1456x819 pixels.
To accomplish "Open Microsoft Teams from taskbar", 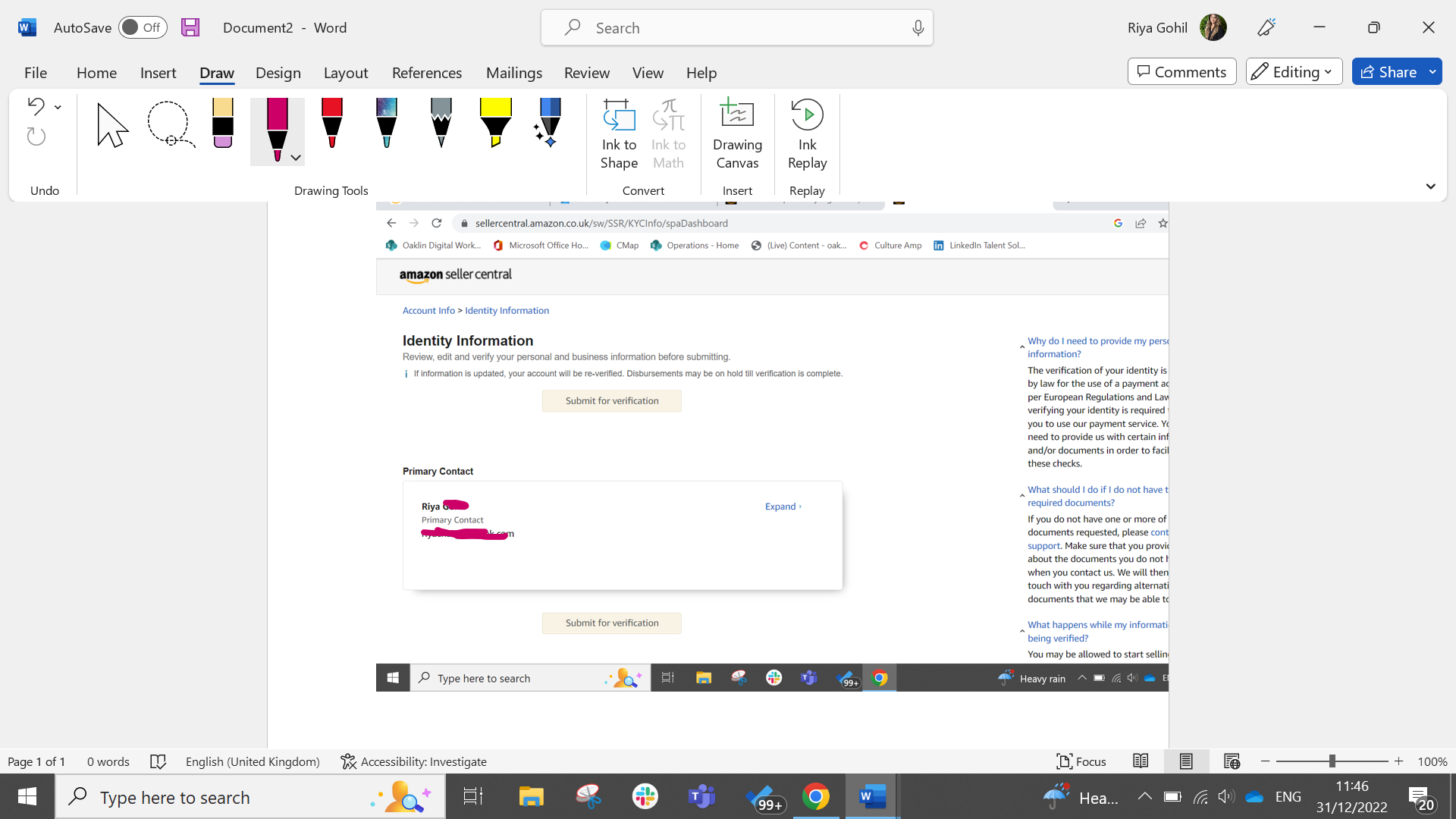I will [x=701, y=797].
